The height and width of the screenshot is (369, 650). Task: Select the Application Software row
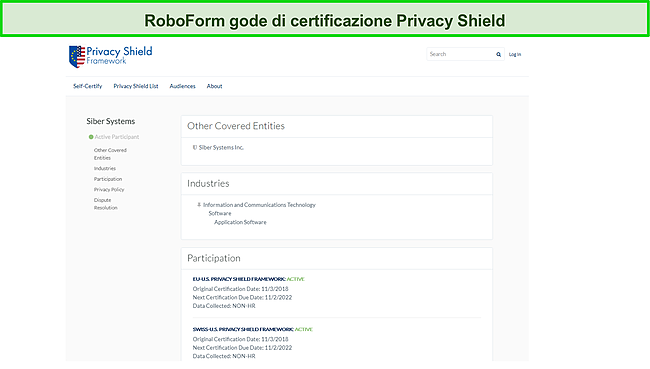pos(240,222)
